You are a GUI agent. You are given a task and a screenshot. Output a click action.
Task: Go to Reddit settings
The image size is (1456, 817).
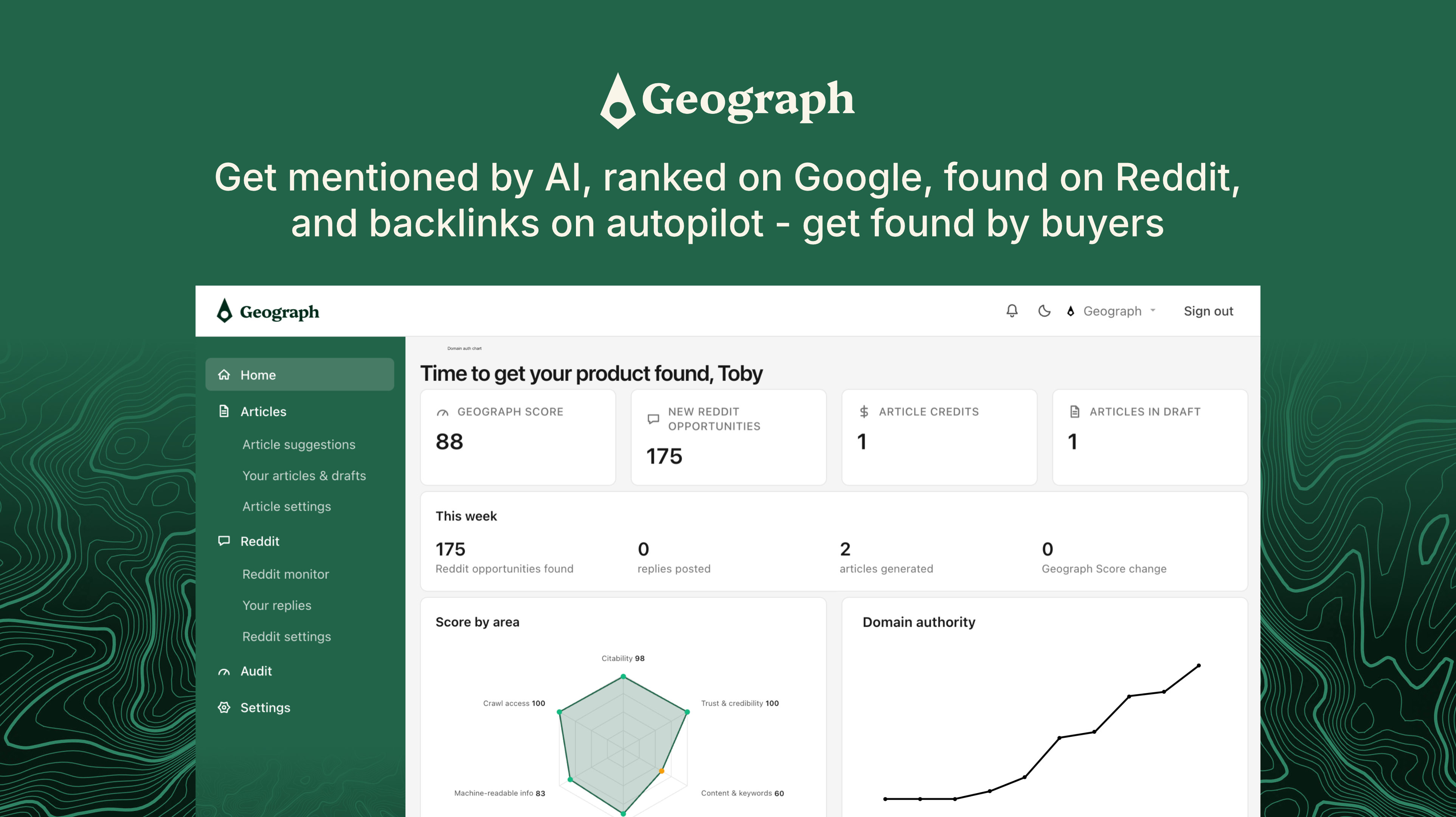(287, 637)
